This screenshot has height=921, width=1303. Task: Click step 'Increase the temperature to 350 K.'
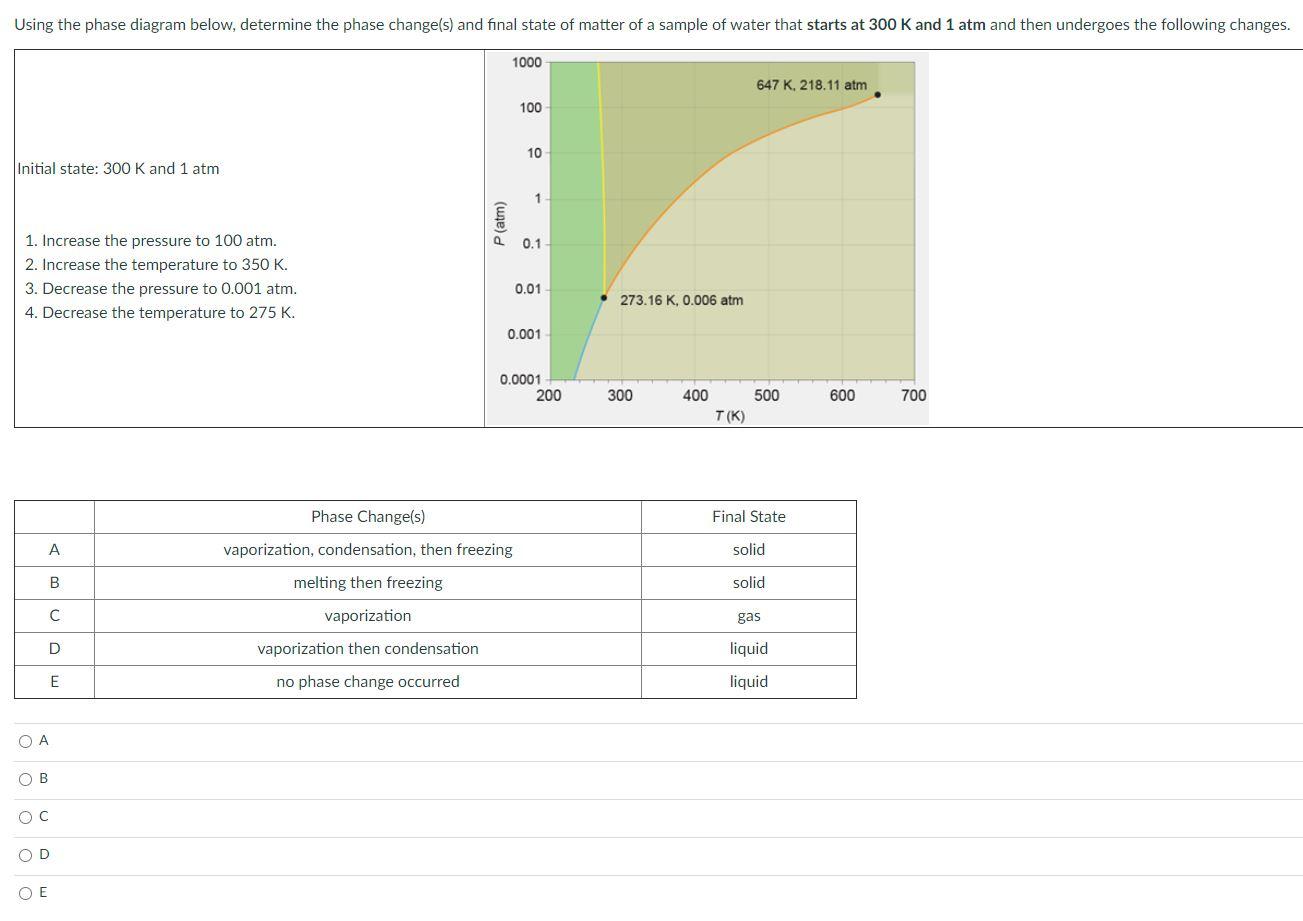[164, 265]
